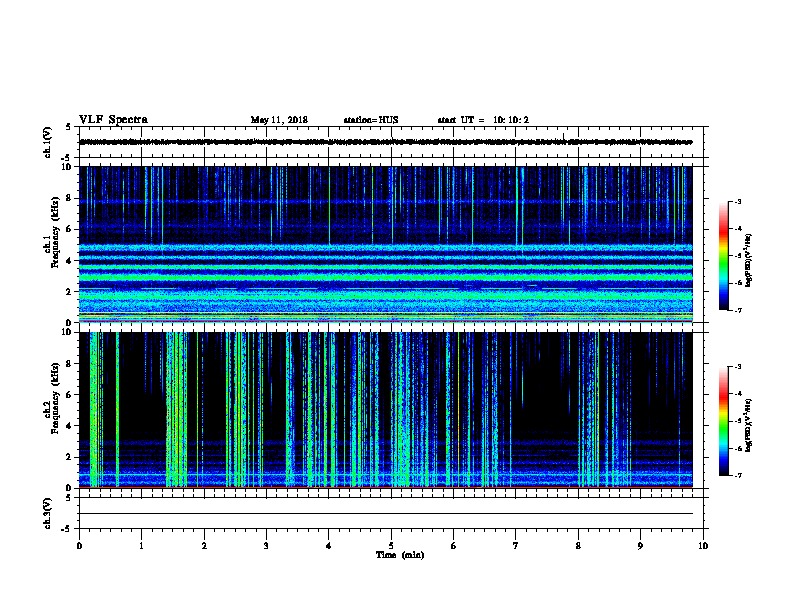Click the 'VLF Spectra' plot title
This screenshot has height=612, width=792.
click(x=113, y=120)
